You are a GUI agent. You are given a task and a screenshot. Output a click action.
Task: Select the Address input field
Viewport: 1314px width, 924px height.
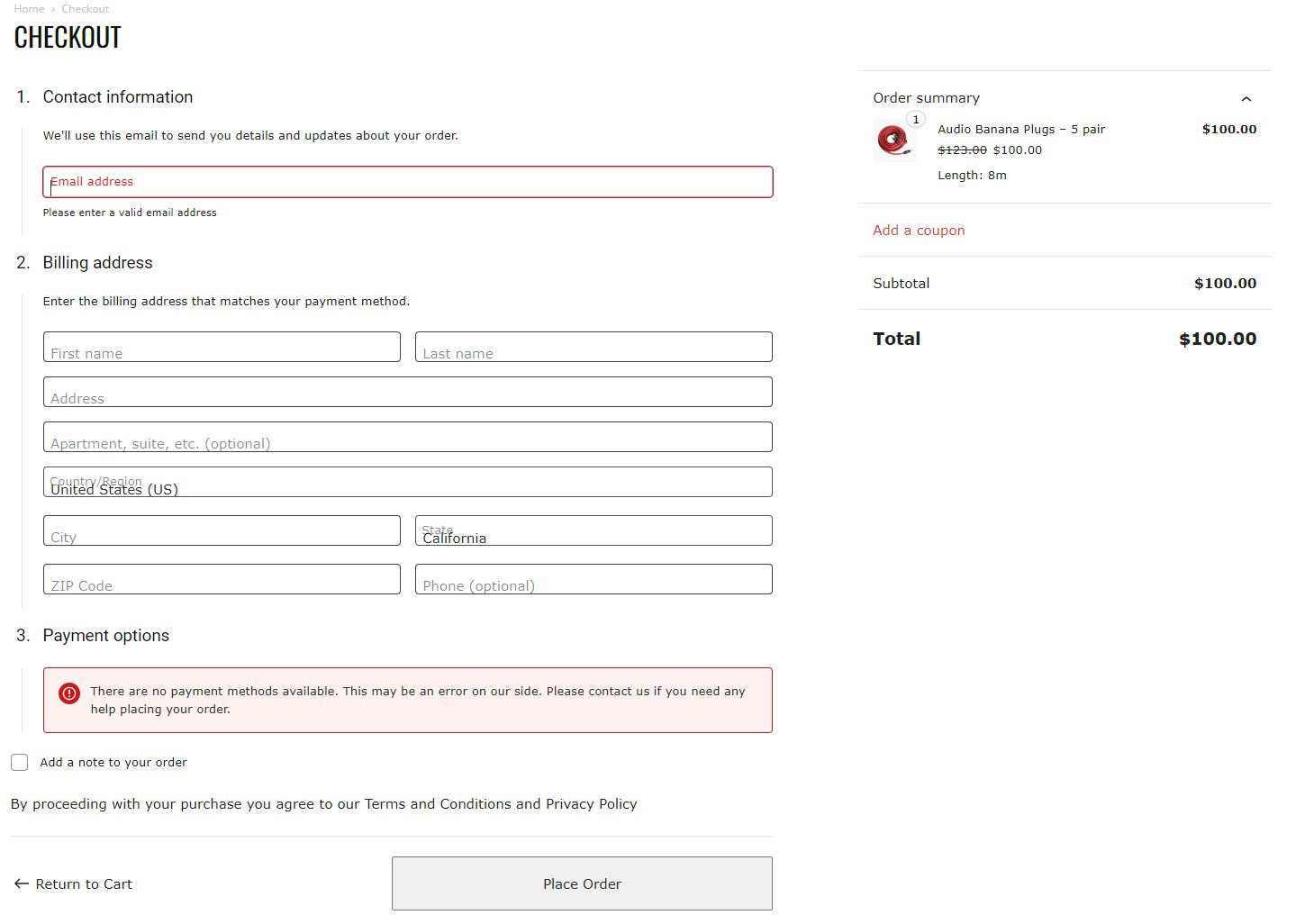pos(408,392)
